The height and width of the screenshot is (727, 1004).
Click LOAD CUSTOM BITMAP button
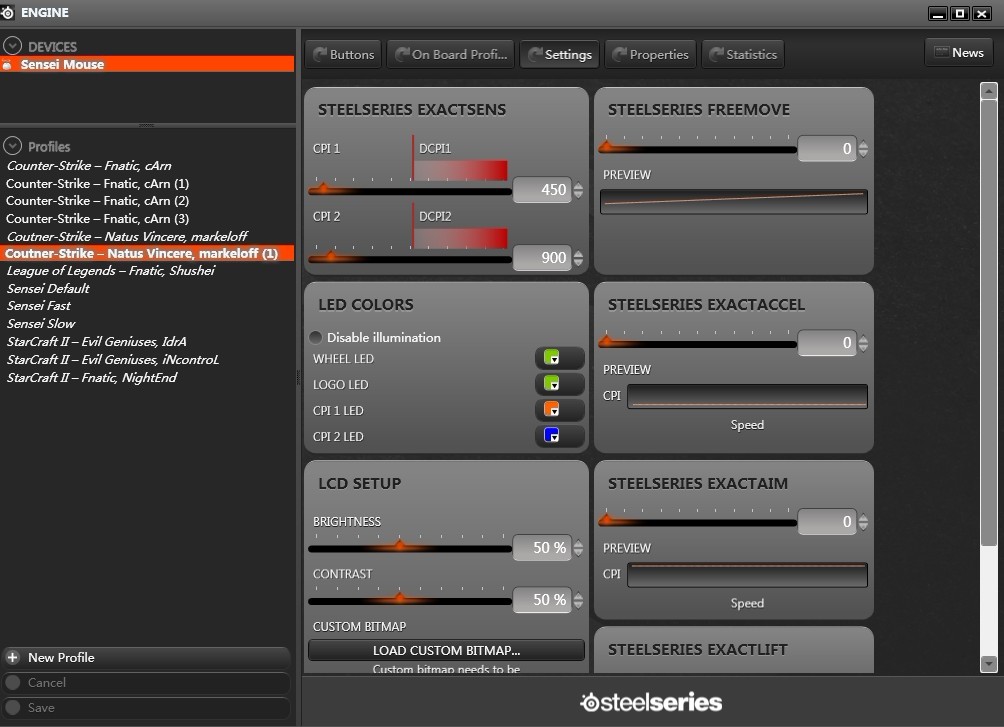(446, 650)
